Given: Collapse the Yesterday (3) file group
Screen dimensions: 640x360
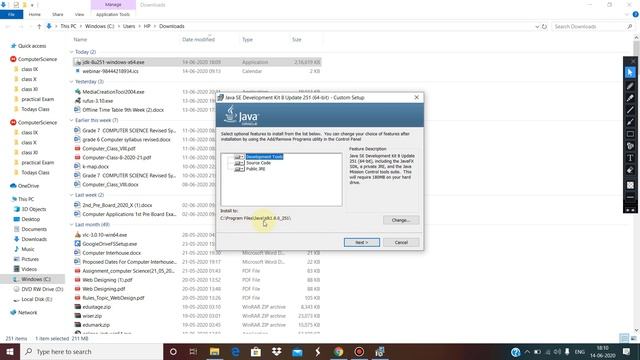Looking at the screenshot, I should [x=71, y=82].
